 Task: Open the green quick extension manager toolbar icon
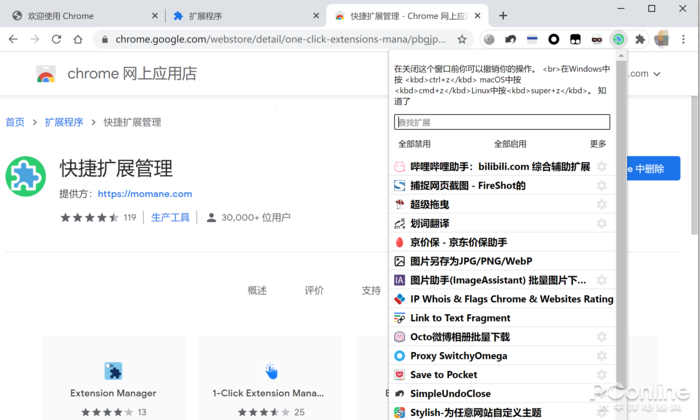pos(618,39)
